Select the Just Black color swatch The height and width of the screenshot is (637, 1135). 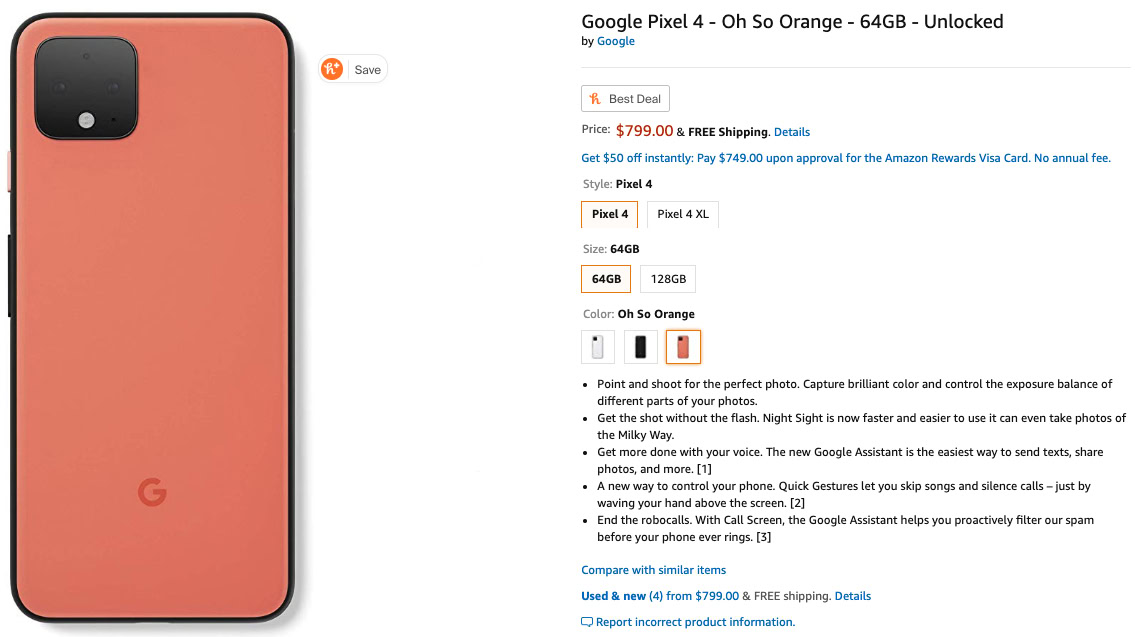click(641, 347)
